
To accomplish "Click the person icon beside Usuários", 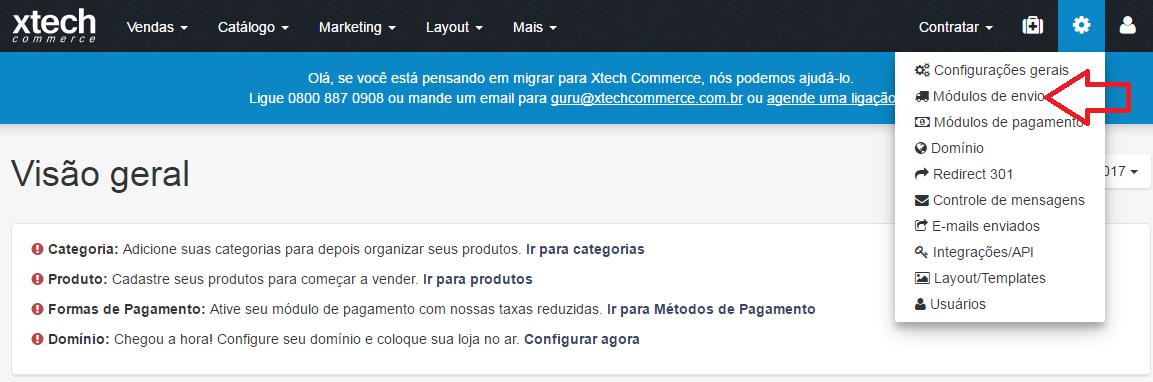I will [920, 304].
